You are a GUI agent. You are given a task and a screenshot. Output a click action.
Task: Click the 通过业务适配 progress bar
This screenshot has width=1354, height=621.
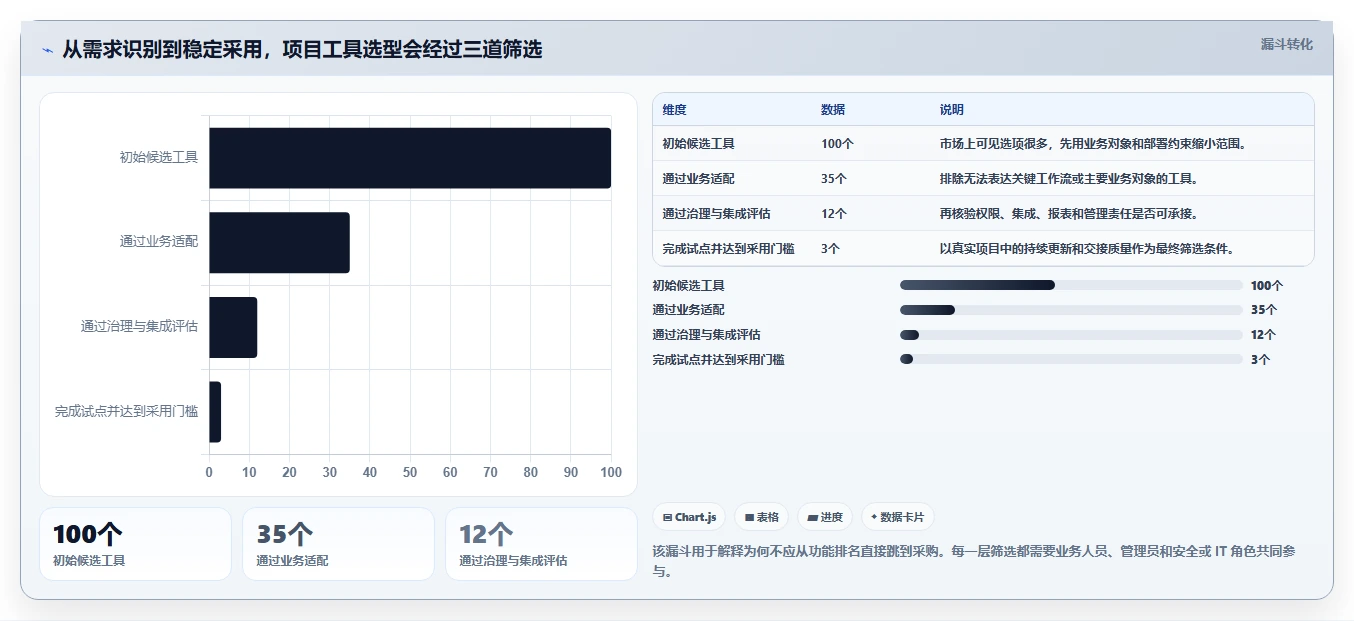click(x=1071, y=310)
